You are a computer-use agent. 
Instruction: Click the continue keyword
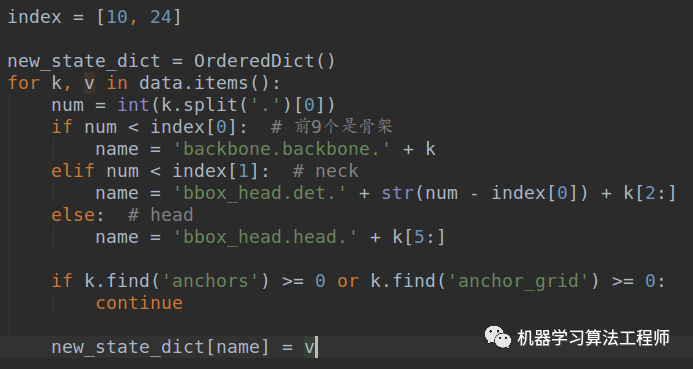pyautogui.click(x=139, y=303)
